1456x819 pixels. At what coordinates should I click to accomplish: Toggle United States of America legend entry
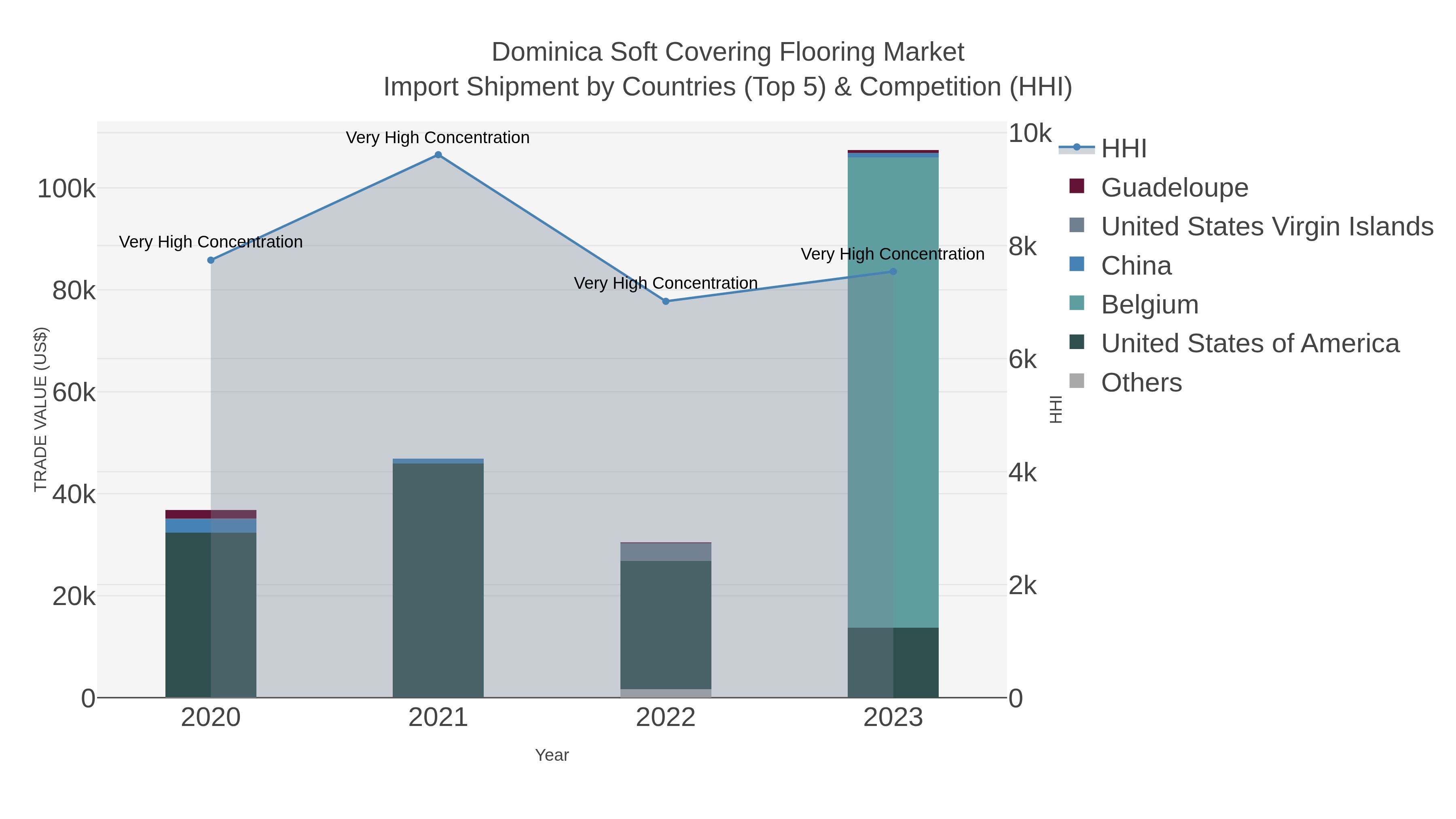click(x=1234, y=343)
